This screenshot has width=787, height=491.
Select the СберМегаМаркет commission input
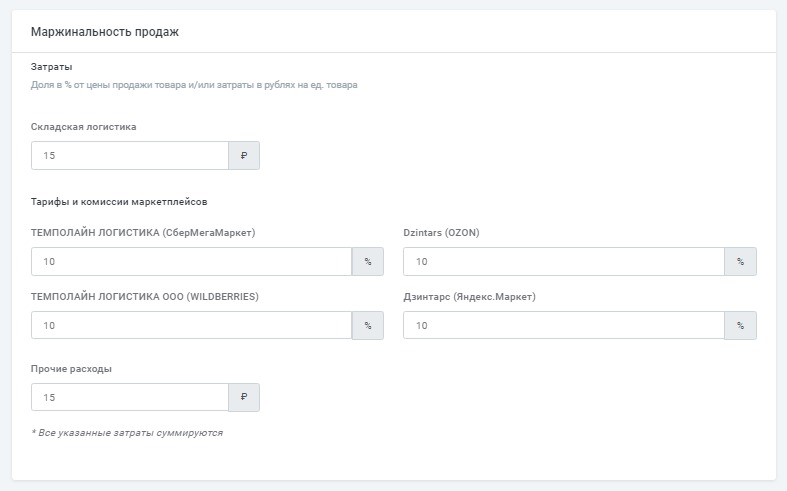tap(191, 262)
